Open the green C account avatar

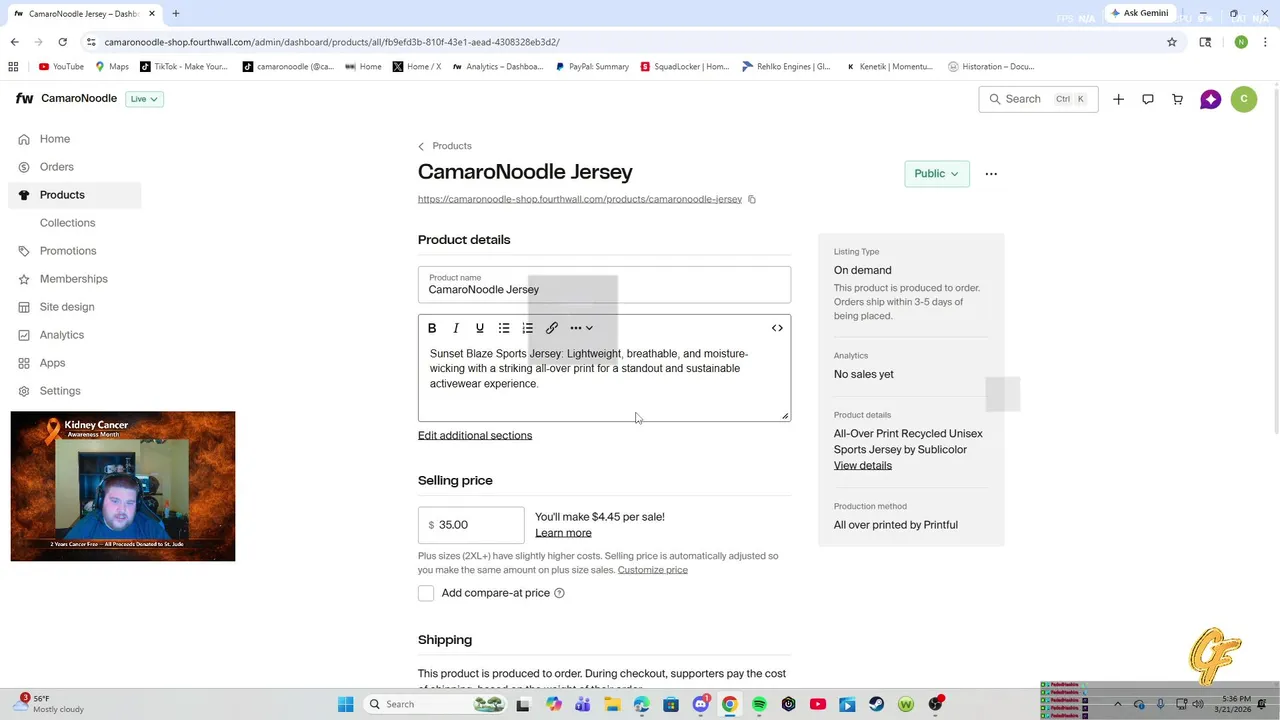tap(1244, 99)
